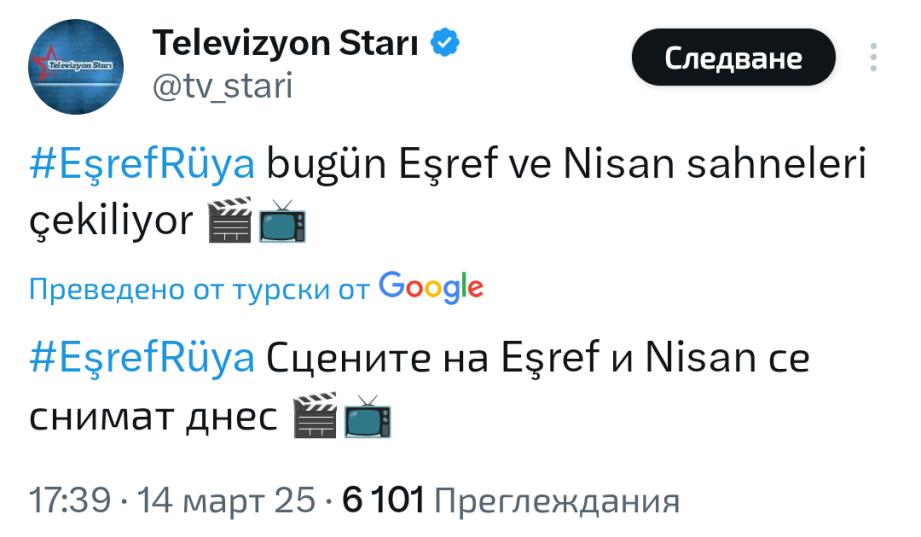Click the Televizyon Starı display name
The image size is (921, 537).
tap(285, 43)
